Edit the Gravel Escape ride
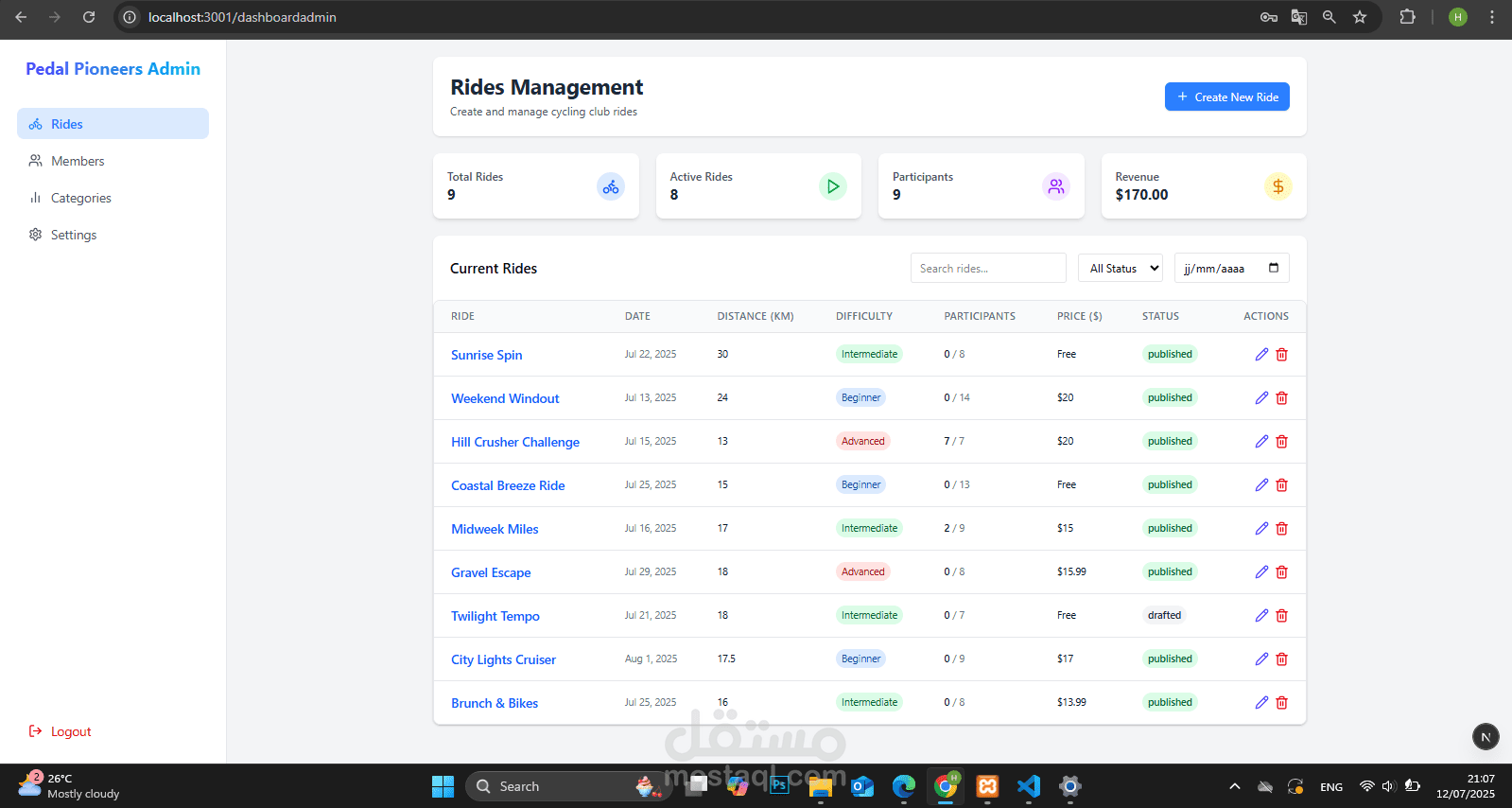1512x808 pixels. click(1261, 572)
